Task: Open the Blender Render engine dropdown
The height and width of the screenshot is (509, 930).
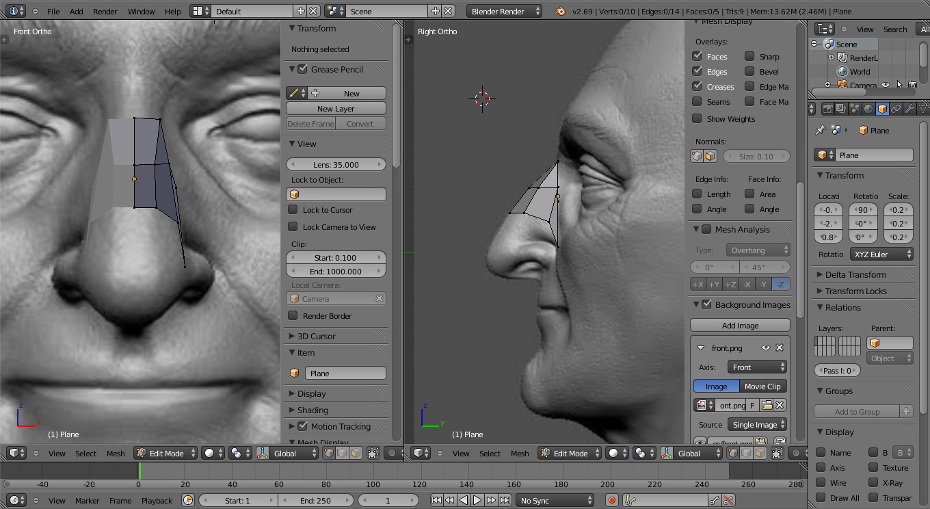Action: click(x=505, y=11)
